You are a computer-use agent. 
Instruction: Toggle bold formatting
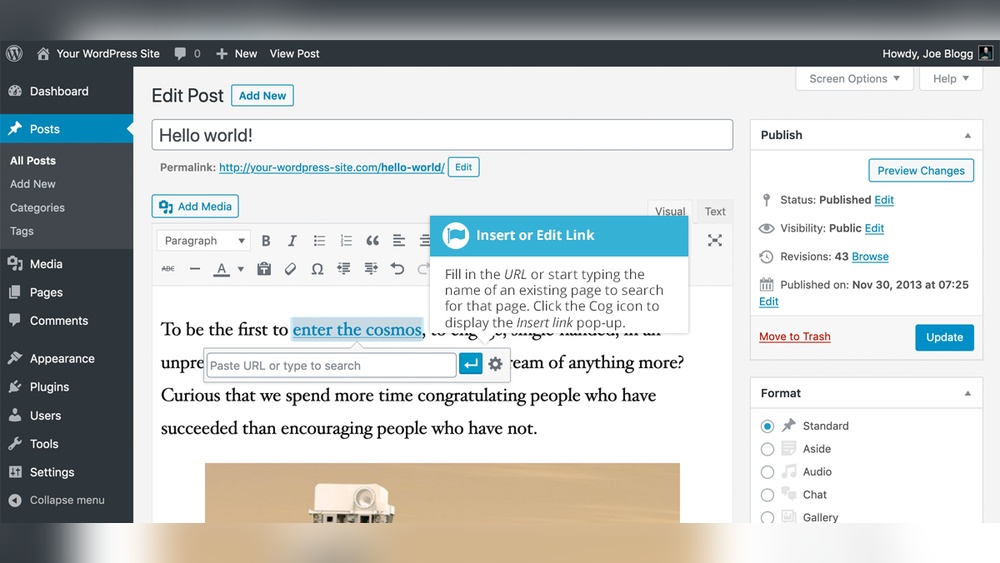tap(266, 240)
